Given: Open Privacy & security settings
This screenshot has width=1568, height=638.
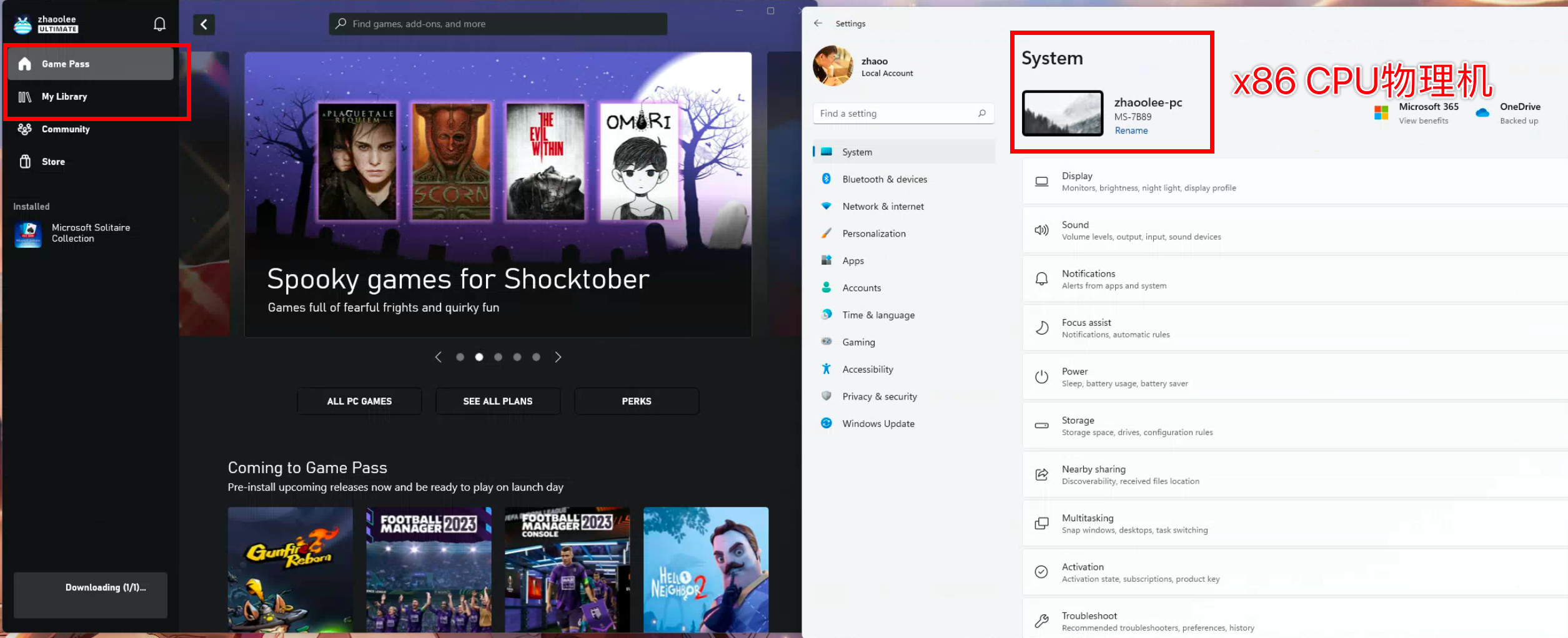Looking at the screenshot, I should pyautogui.click(x=904, y=396).
